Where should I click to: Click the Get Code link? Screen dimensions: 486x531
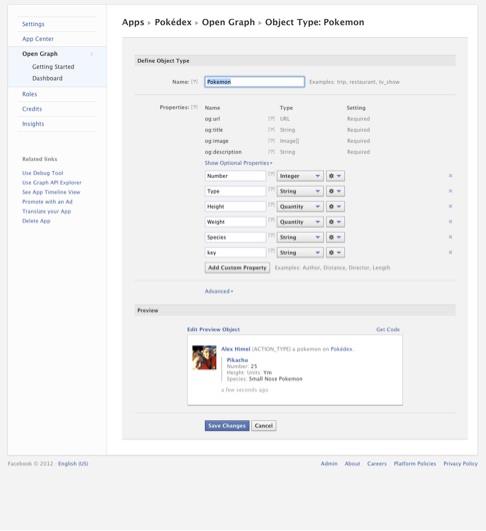click(388, 330)
